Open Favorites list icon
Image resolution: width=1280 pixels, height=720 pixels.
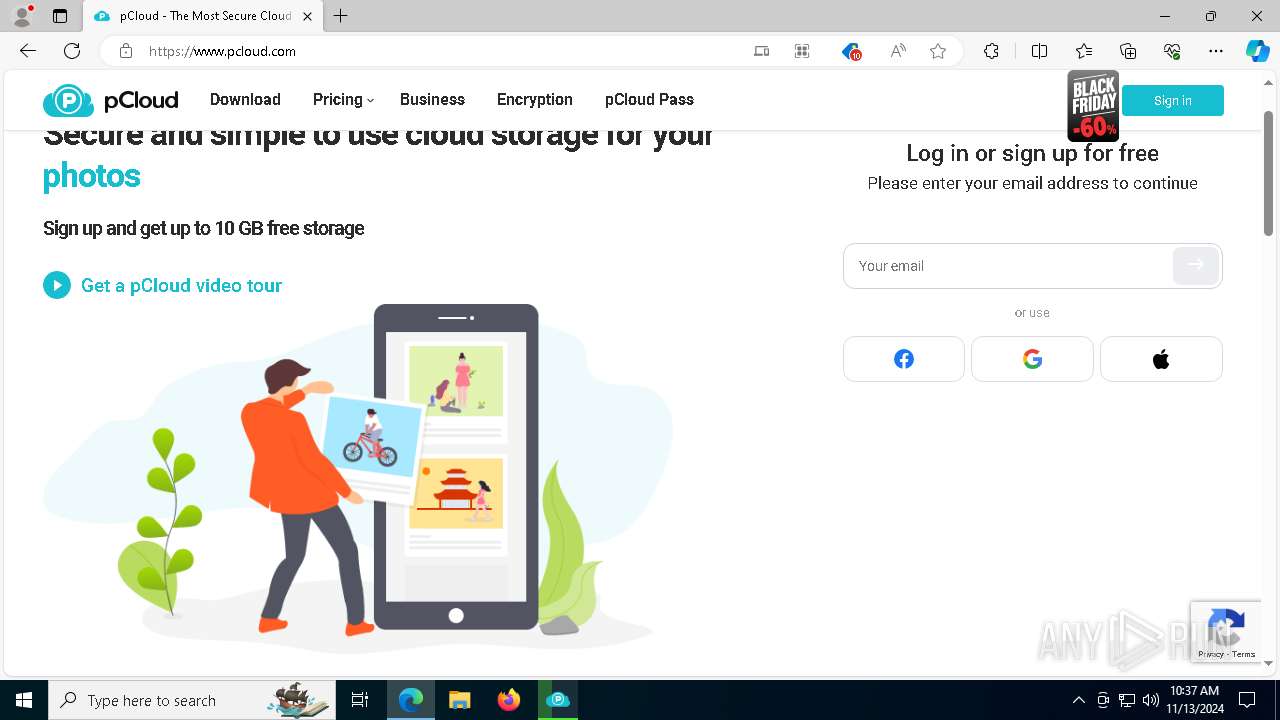[x=1084, y=51]
